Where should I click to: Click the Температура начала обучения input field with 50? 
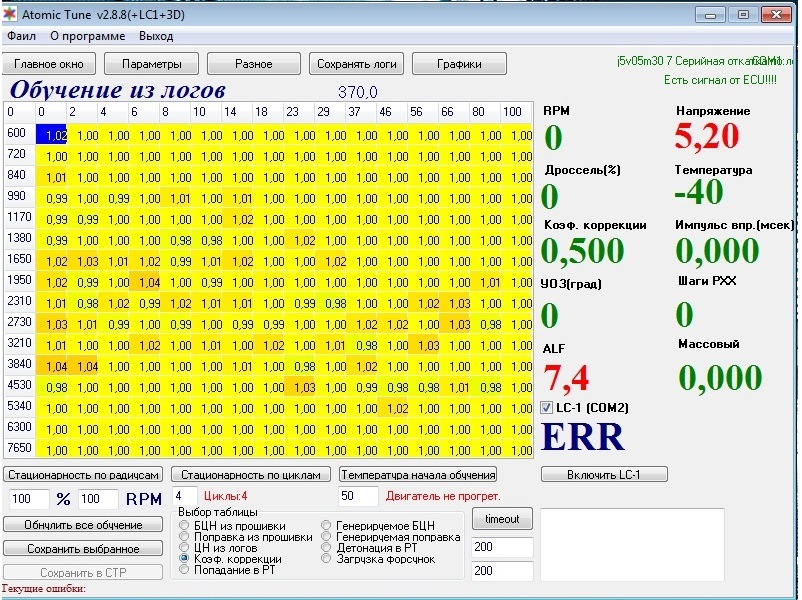coord(357,496)
